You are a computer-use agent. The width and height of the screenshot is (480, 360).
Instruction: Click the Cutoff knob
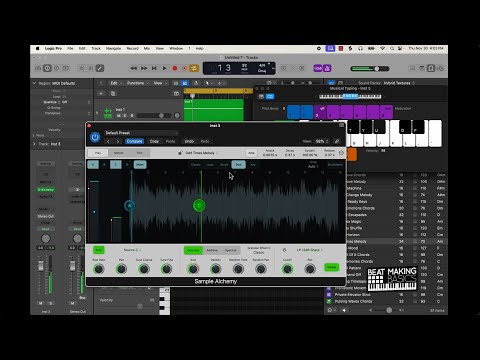click(287, 269)
